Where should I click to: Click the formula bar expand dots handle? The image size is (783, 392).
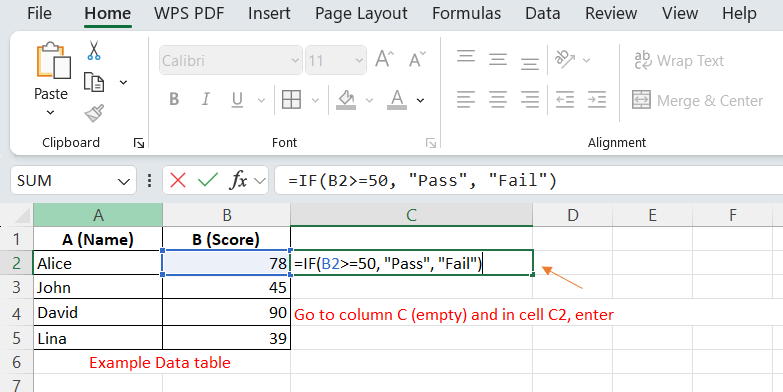click(149, 180)
